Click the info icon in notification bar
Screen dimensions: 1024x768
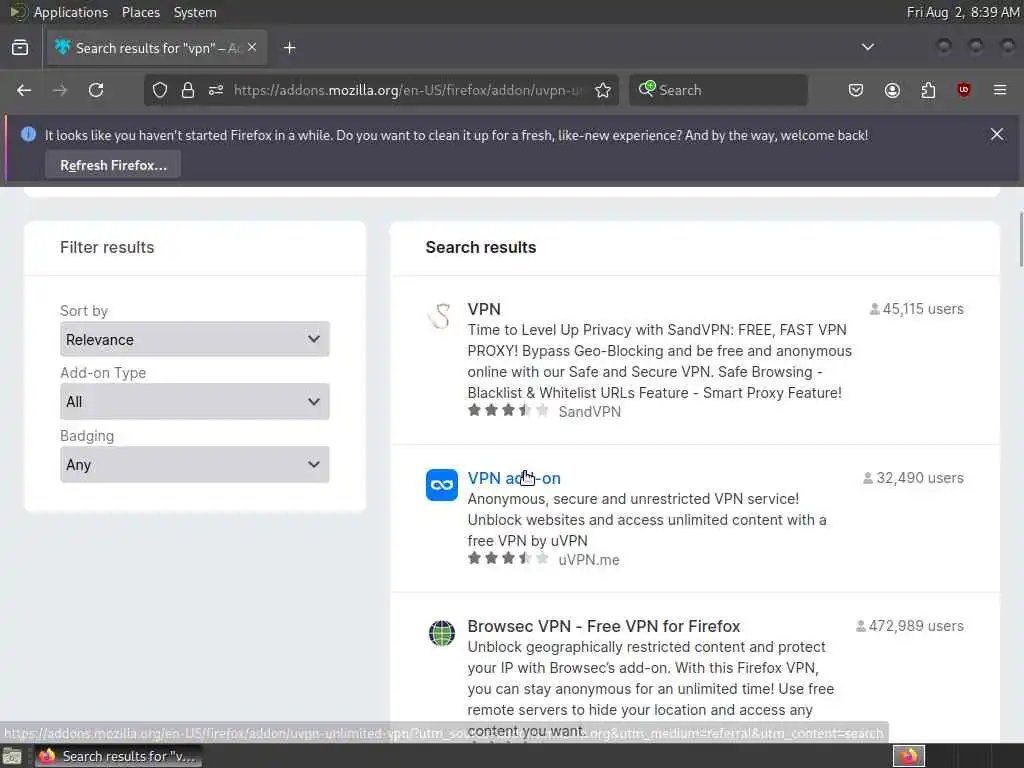[28, 135]
